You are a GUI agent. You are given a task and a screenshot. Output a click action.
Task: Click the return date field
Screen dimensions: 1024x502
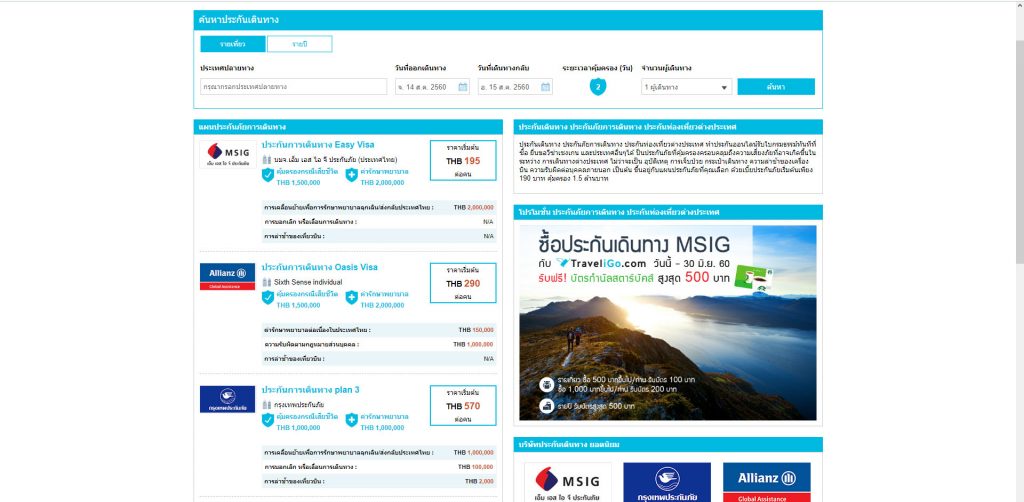pyautogui.click(x=508, y=87)
